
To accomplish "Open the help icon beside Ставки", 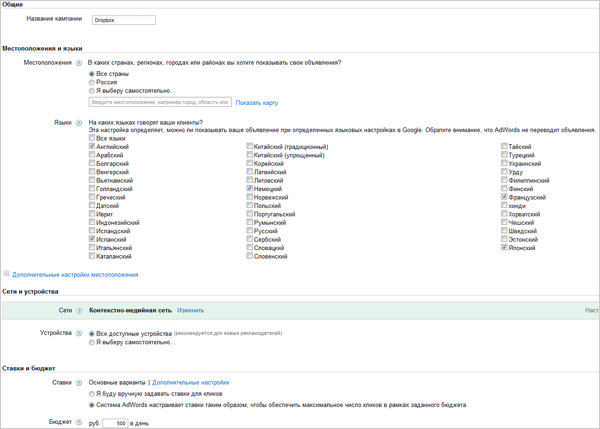I will pyautogui.click(x=79, y=383).
